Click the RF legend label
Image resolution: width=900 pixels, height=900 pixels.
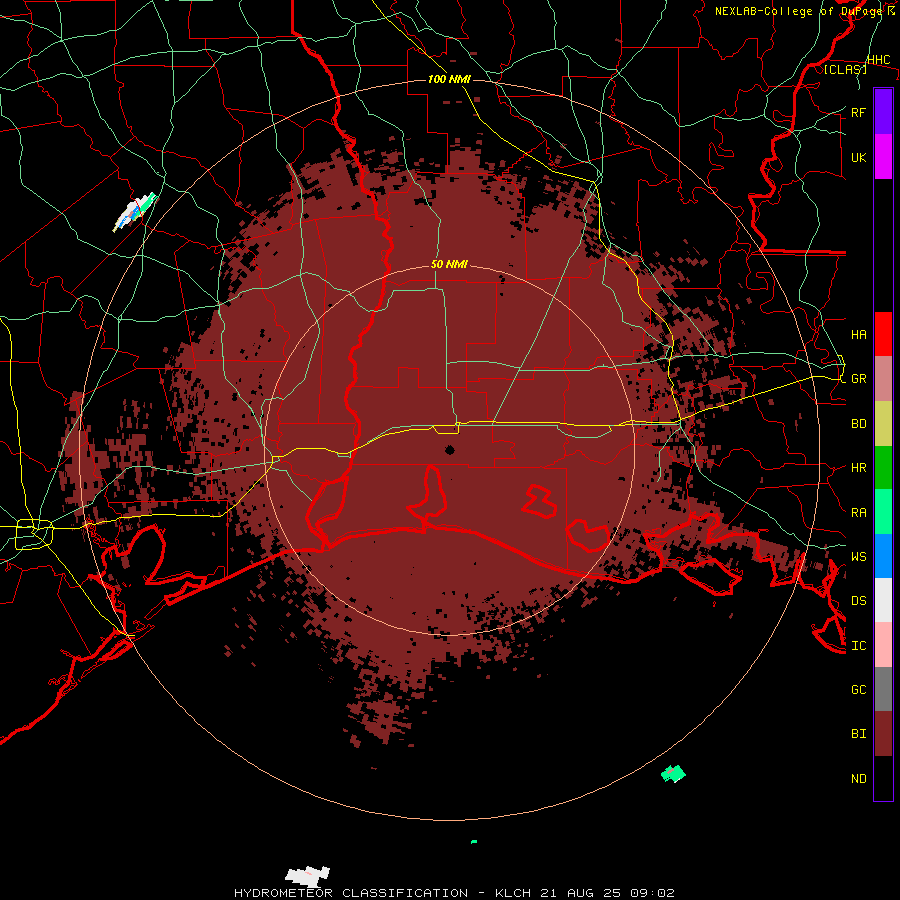(x=858, y=112)
